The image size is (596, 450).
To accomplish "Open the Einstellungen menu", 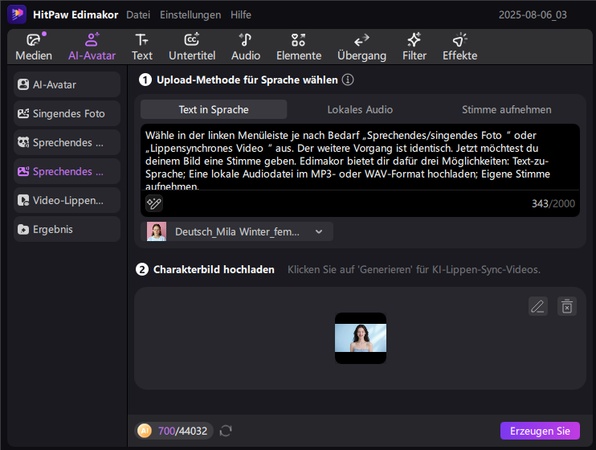I will [190, 15].
